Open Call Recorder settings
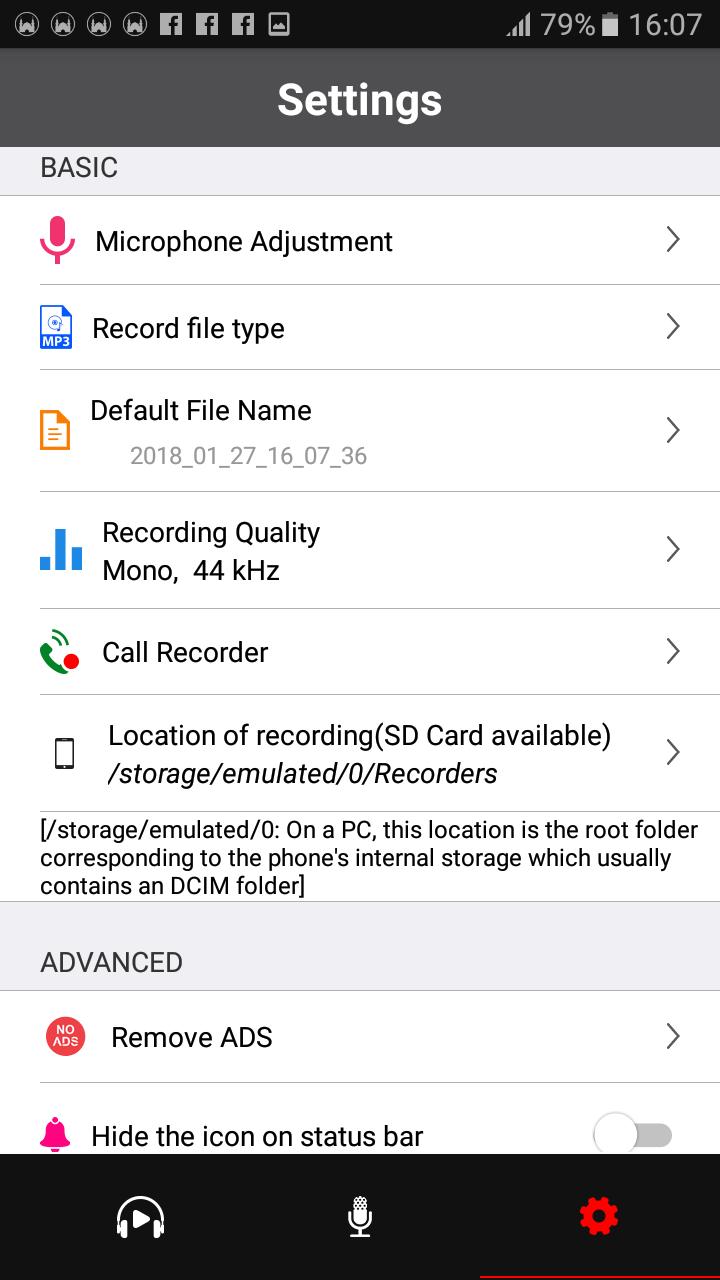The width and height of the screenshot is (720, 1280). 185,652
